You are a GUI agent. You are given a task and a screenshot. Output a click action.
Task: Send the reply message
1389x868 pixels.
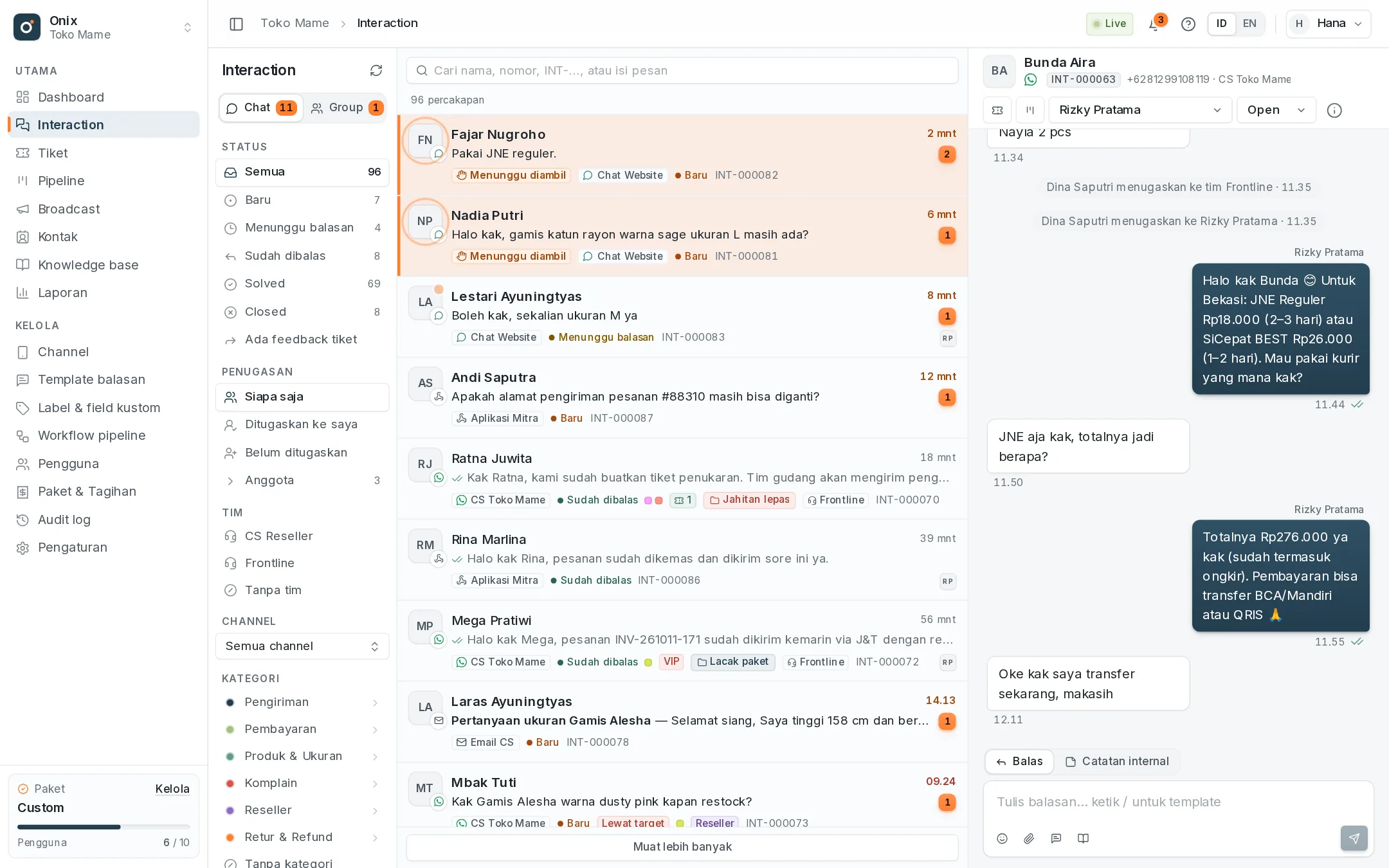(x=1354, y=838)
